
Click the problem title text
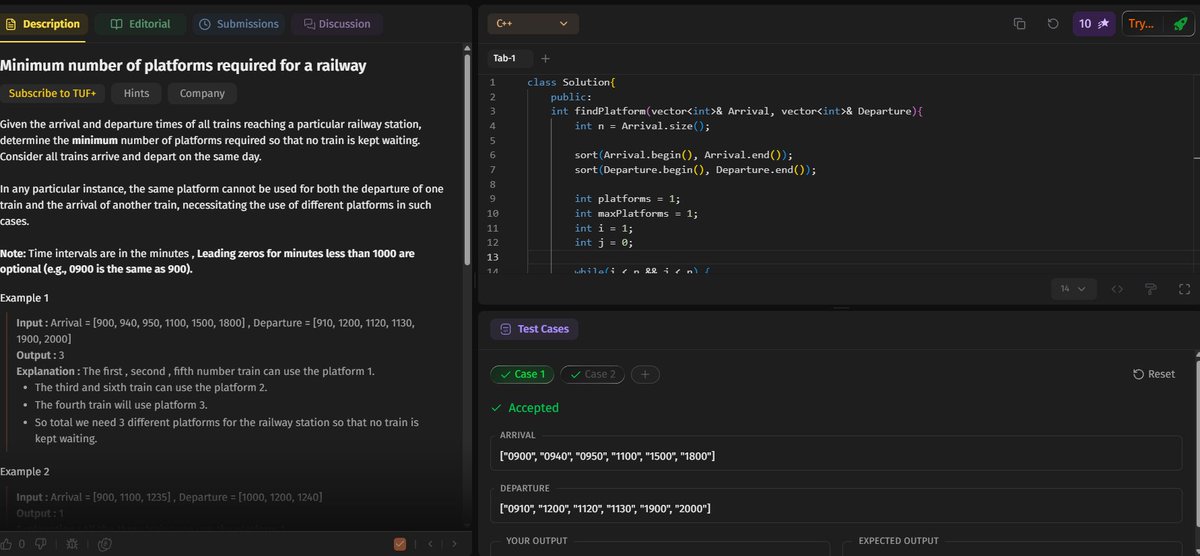tap(183, 66)
